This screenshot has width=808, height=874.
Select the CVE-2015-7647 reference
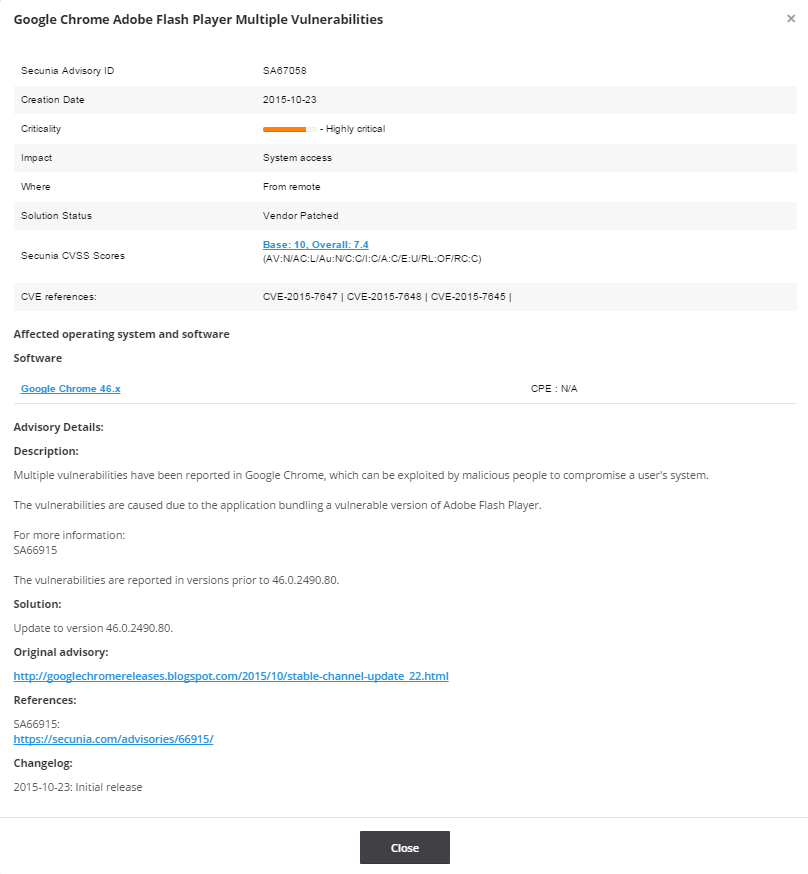coord(301,297)
